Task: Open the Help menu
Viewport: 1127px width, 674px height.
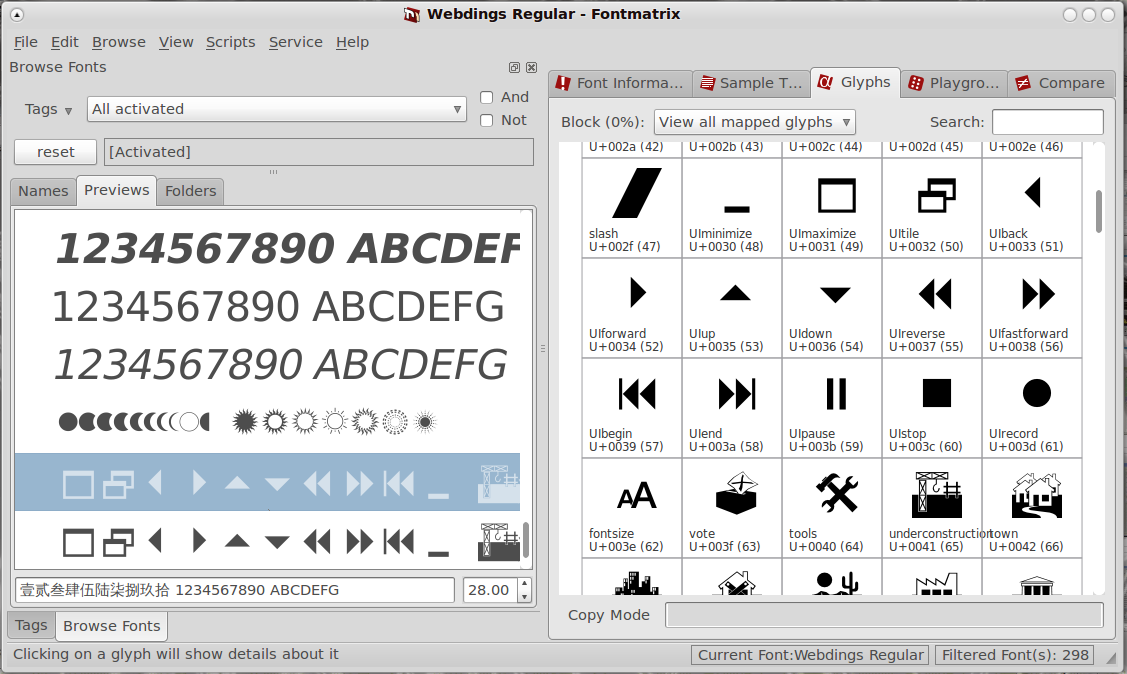Action: point(352,42)
